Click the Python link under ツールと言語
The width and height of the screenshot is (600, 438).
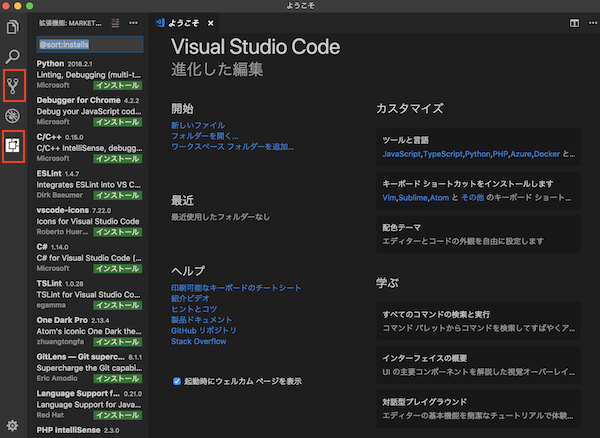click(x=478, y=154)
